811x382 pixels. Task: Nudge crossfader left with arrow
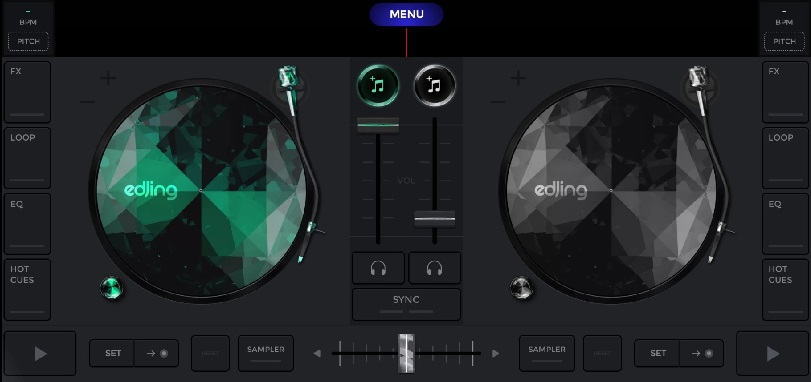pos(317,354)
